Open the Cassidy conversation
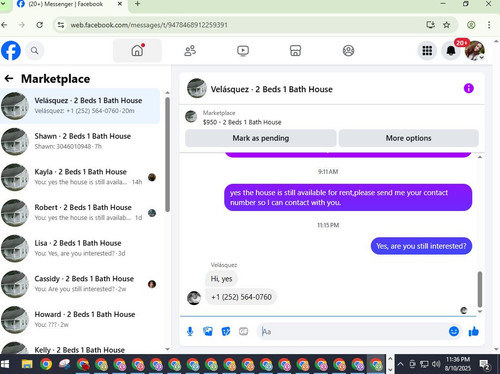500x374 pixels. pos(80,284)
